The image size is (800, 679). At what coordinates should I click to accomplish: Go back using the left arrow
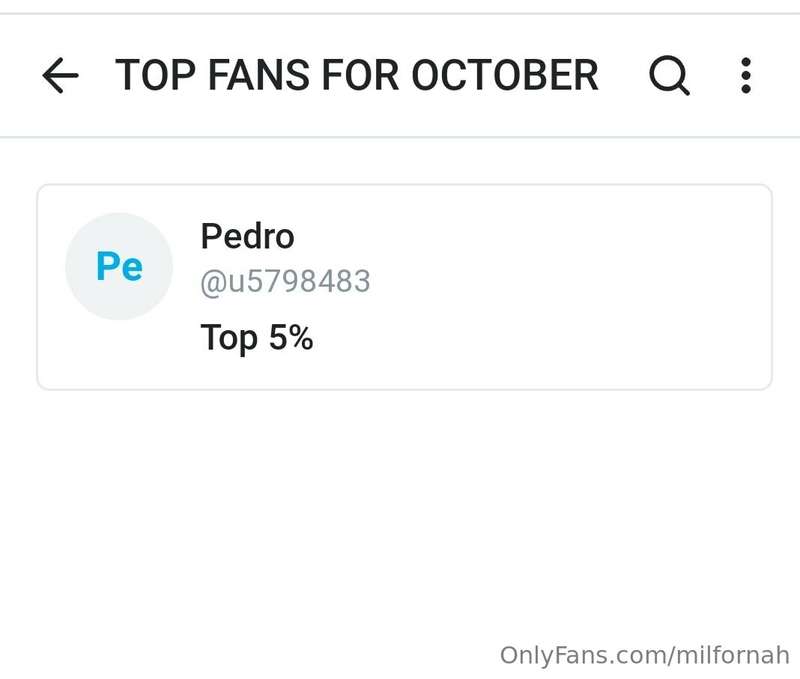(x=60, y=76)
